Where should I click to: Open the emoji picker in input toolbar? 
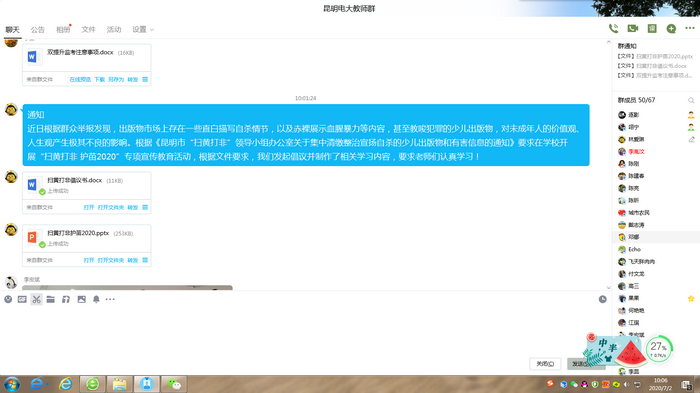8,299
